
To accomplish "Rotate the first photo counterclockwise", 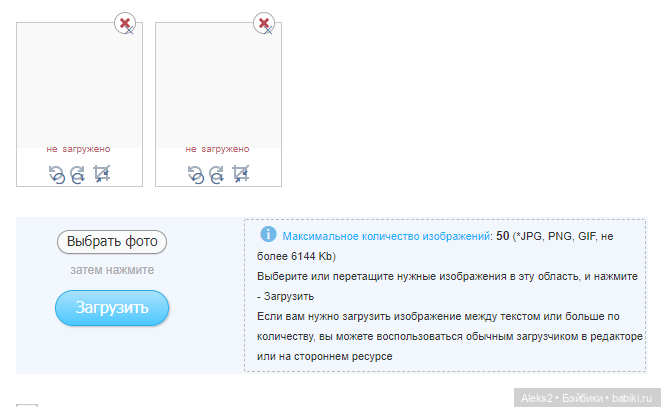I will coord(56,175).
